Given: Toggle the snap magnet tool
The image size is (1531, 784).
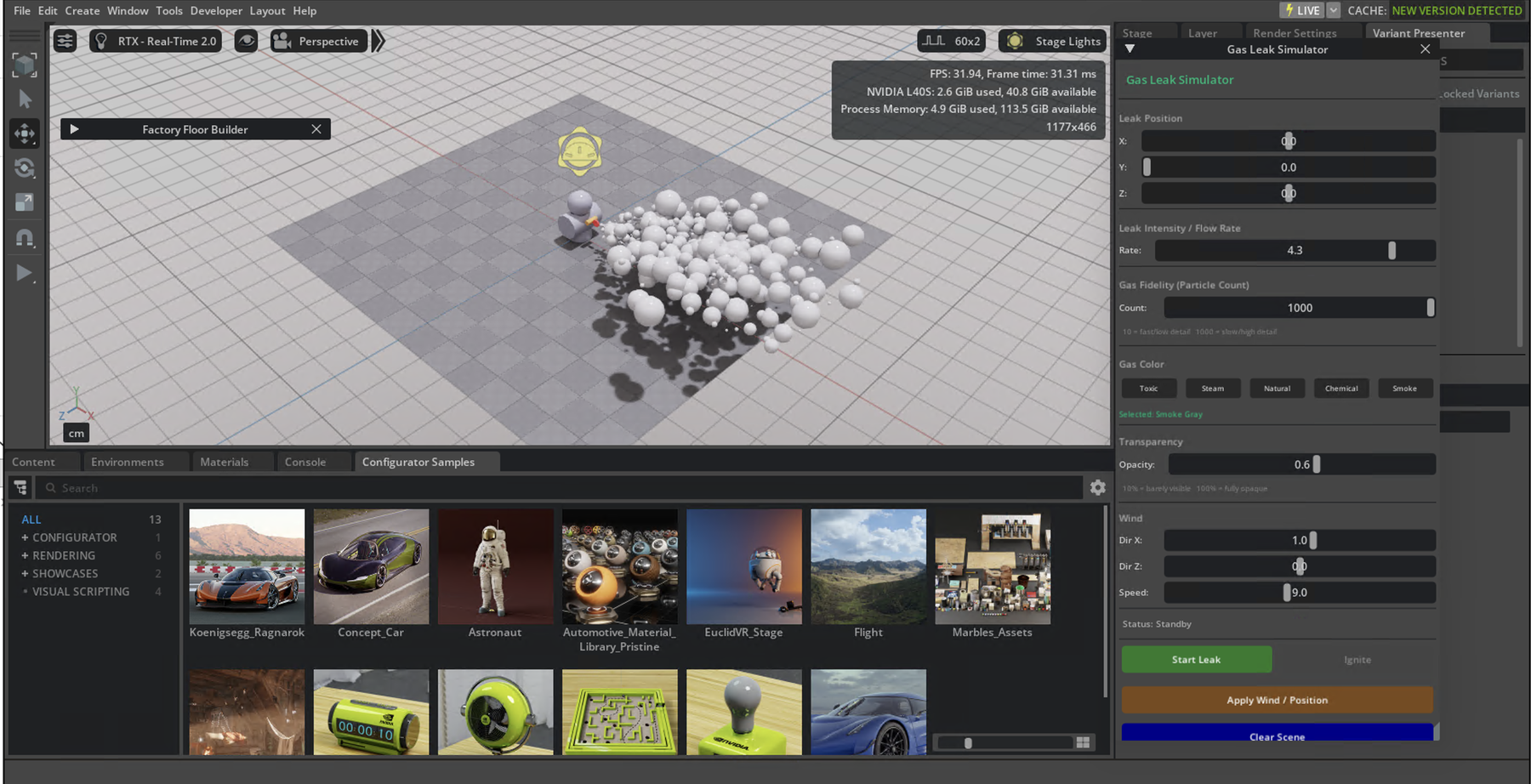Looking at the screenshot, I should [x=25, y=238].
